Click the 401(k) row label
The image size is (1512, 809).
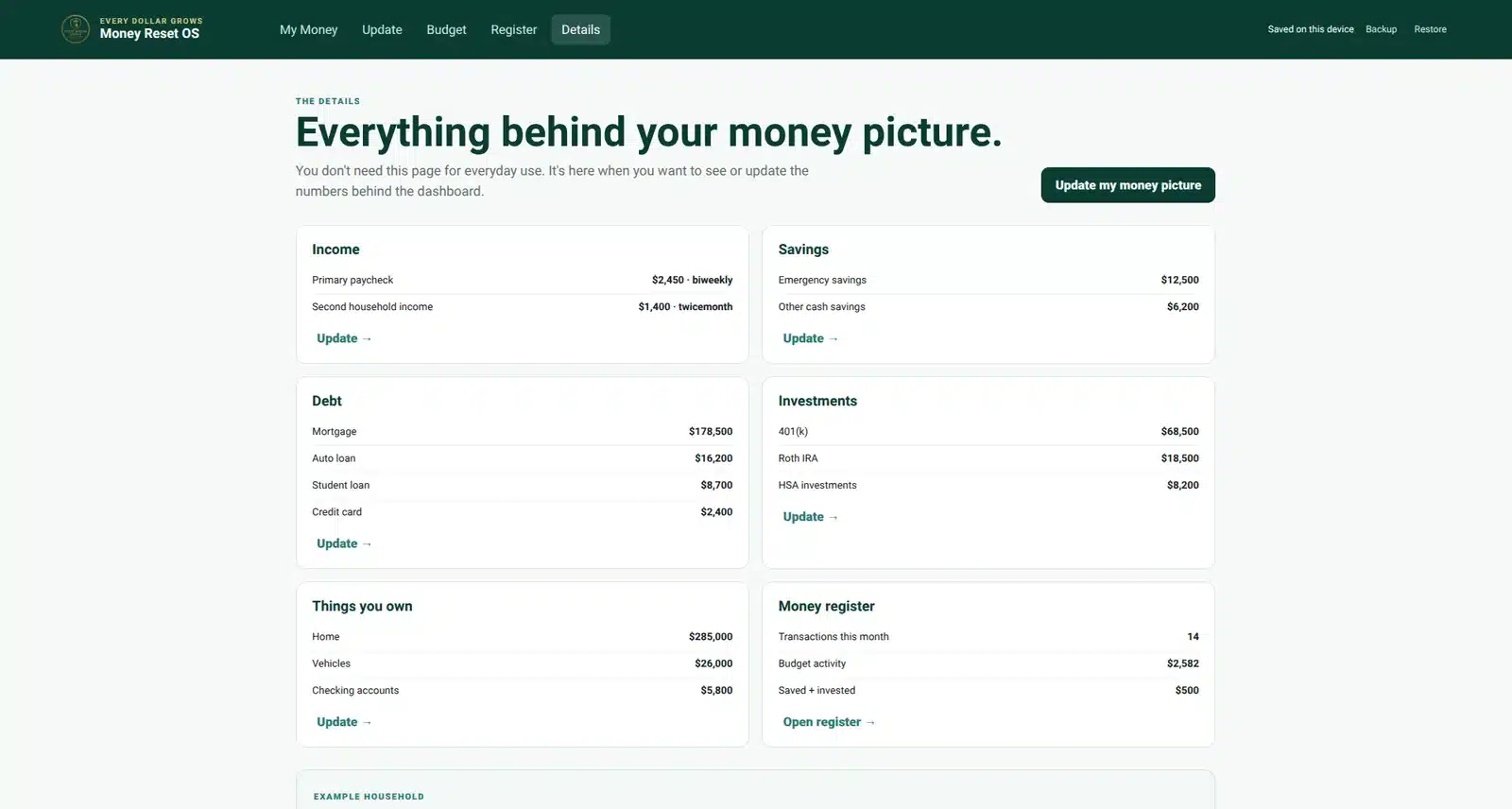[793, 432]
